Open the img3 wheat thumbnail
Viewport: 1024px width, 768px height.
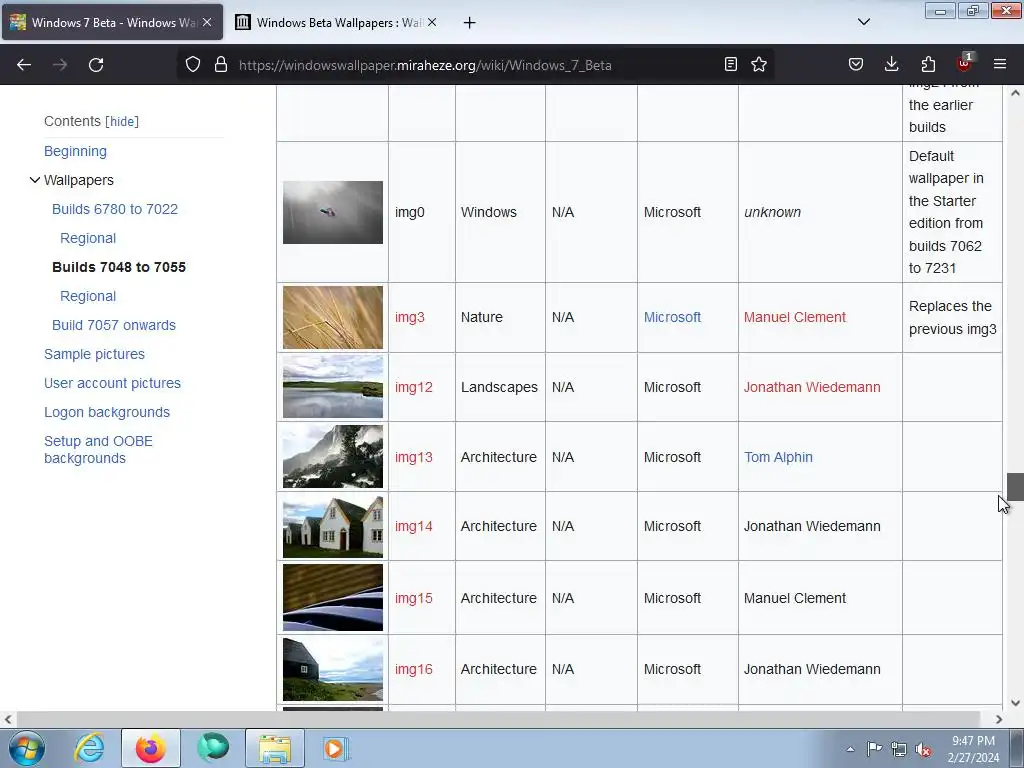[333, 317]
